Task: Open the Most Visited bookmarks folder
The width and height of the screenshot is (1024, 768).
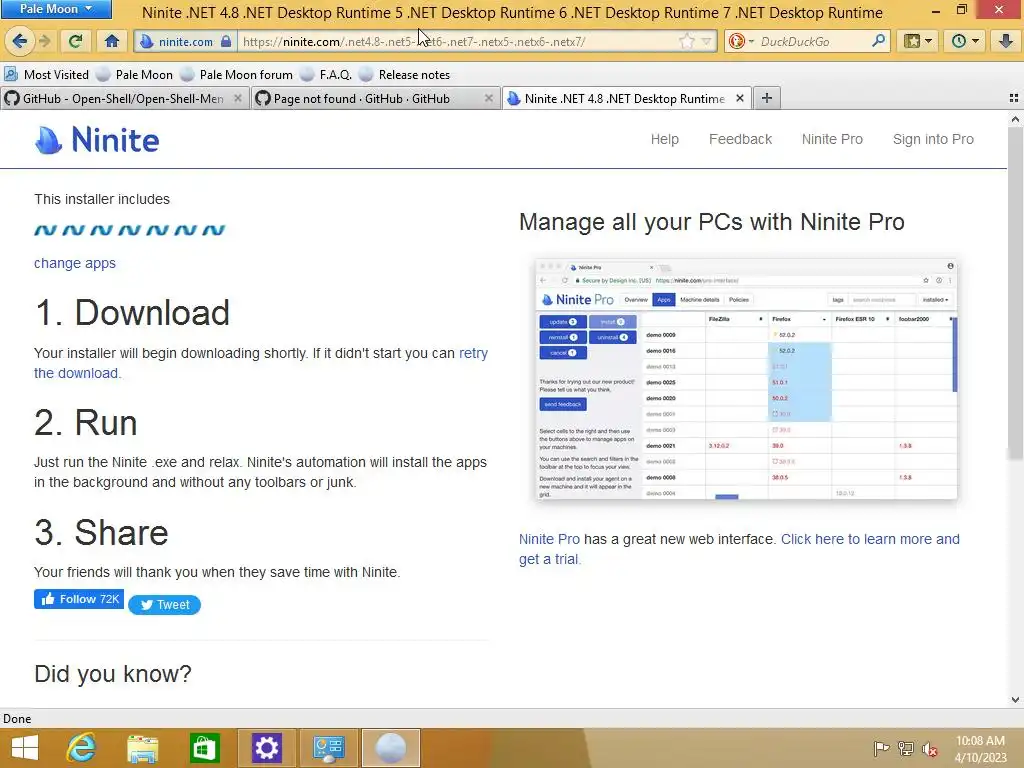Action: pyautogui.click(x=47, y=74)
